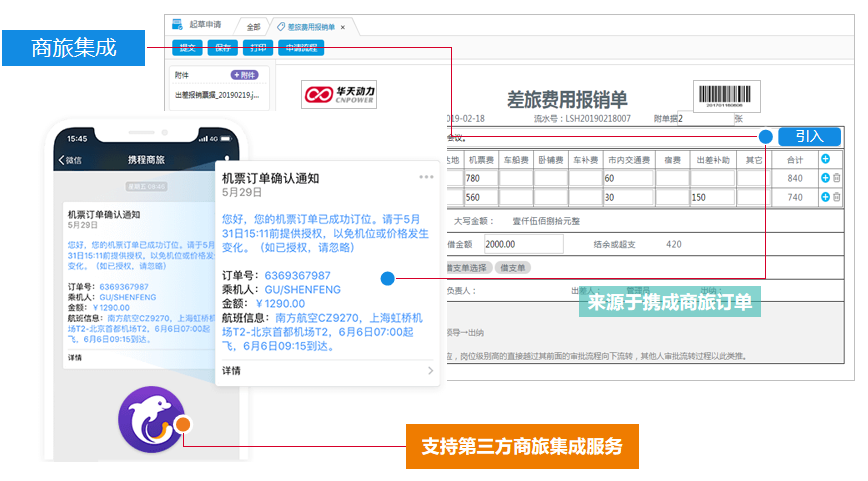Switch to the 全部 tab
This screenshot has height=481, width=868.
252,27
